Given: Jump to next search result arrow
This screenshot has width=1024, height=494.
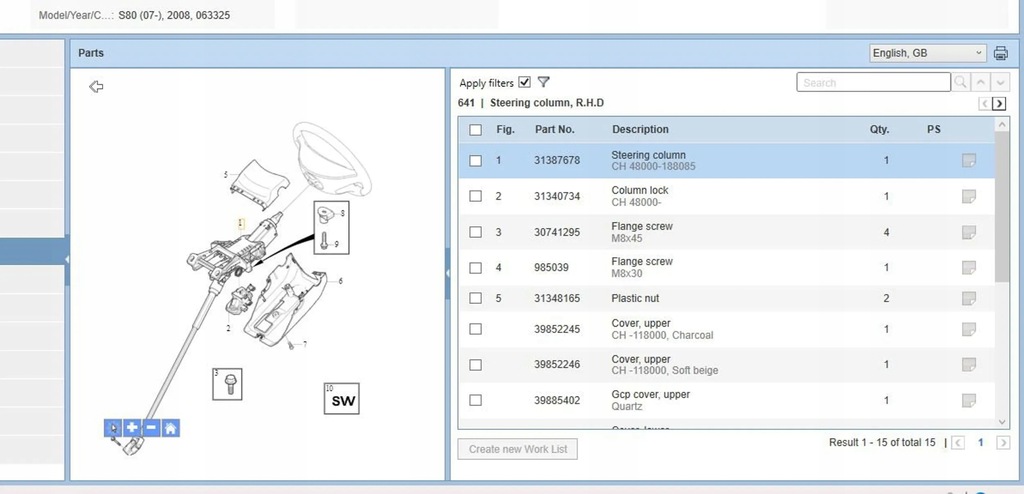Looking at the screenshot, I should [x=1000, y=82].
